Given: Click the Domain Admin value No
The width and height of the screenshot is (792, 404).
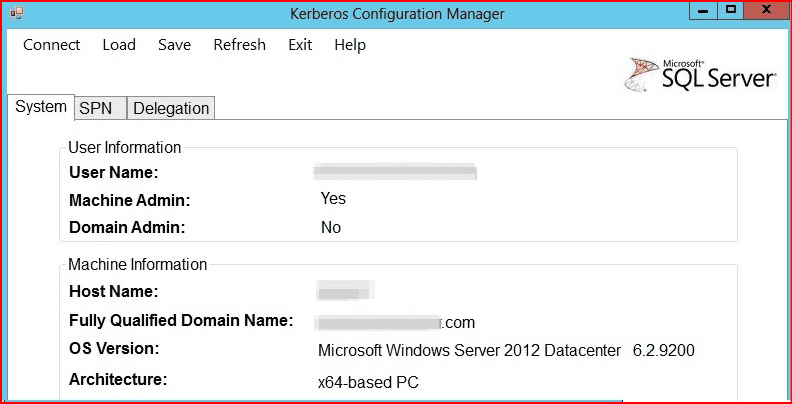Looking at the screenshot, I should tap(331, 228).
